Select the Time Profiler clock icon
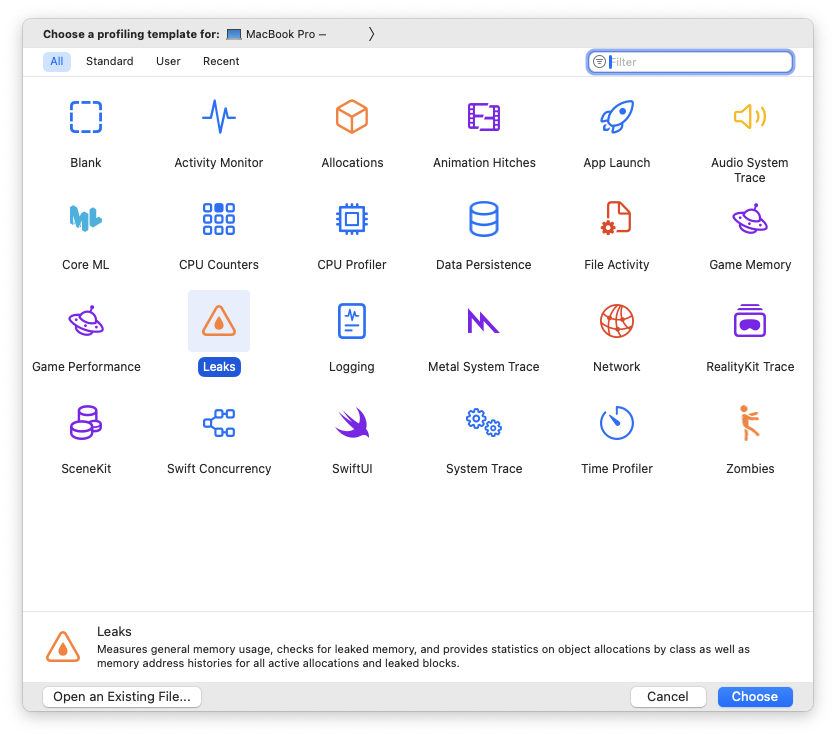This screenshot has height=738, width=836. (x=617, y=423)
